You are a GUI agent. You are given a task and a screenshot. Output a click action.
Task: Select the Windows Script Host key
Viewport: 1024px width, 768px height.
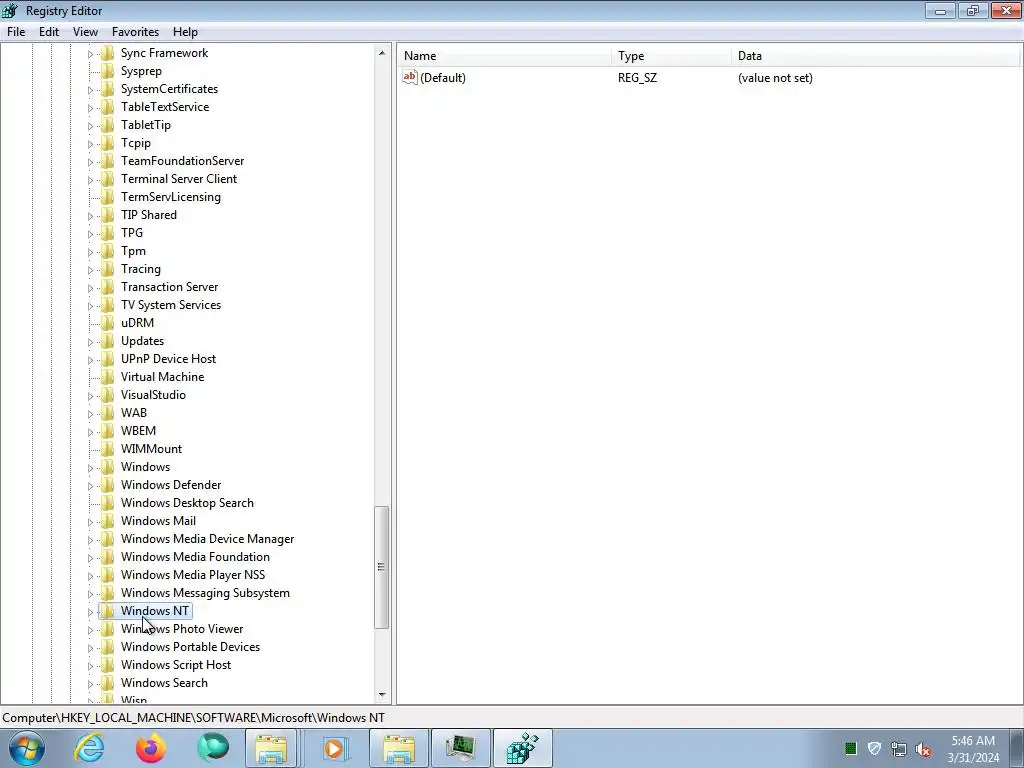coord(176,665)
